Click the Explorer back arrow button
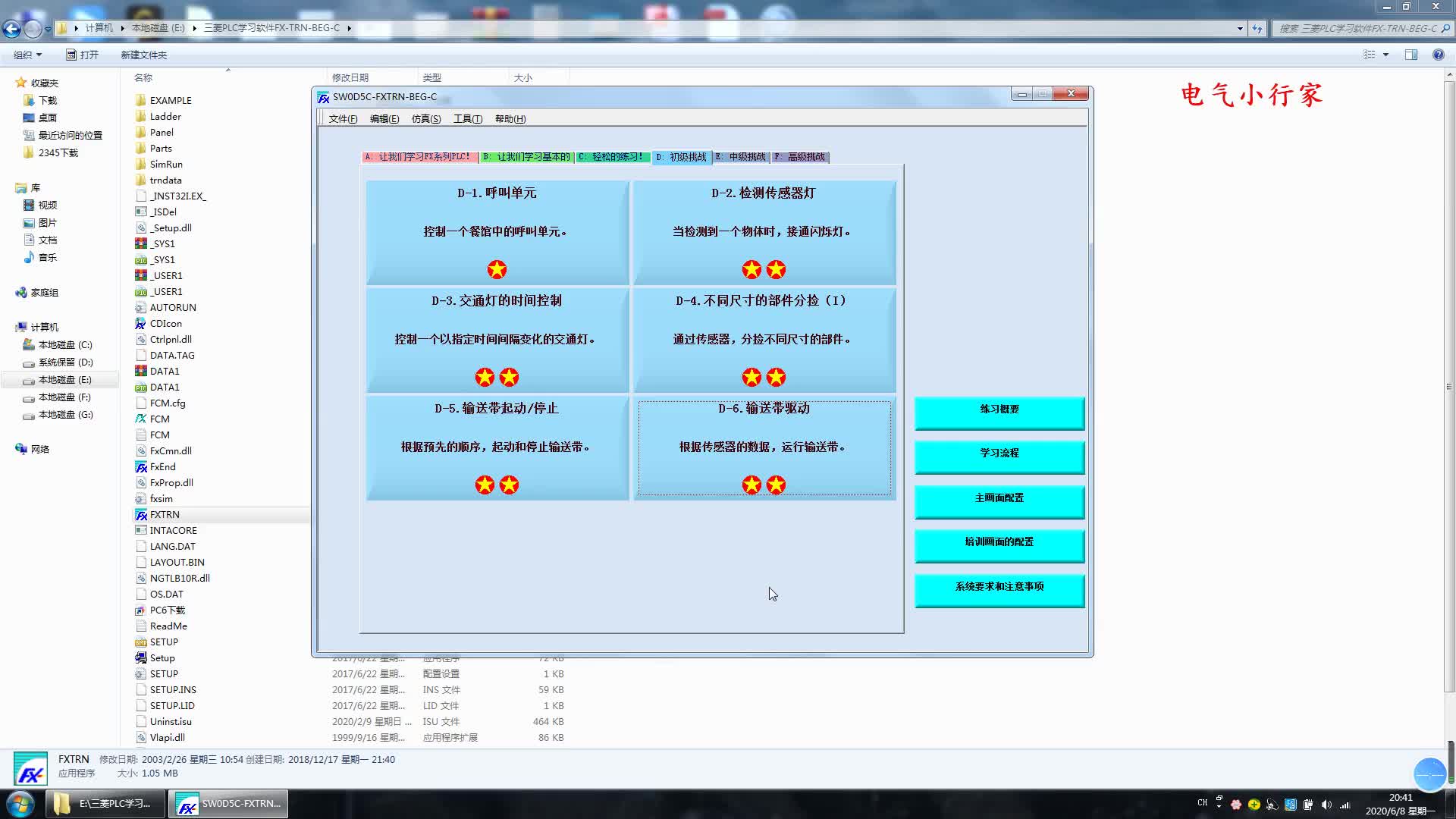 pos(11,29)
